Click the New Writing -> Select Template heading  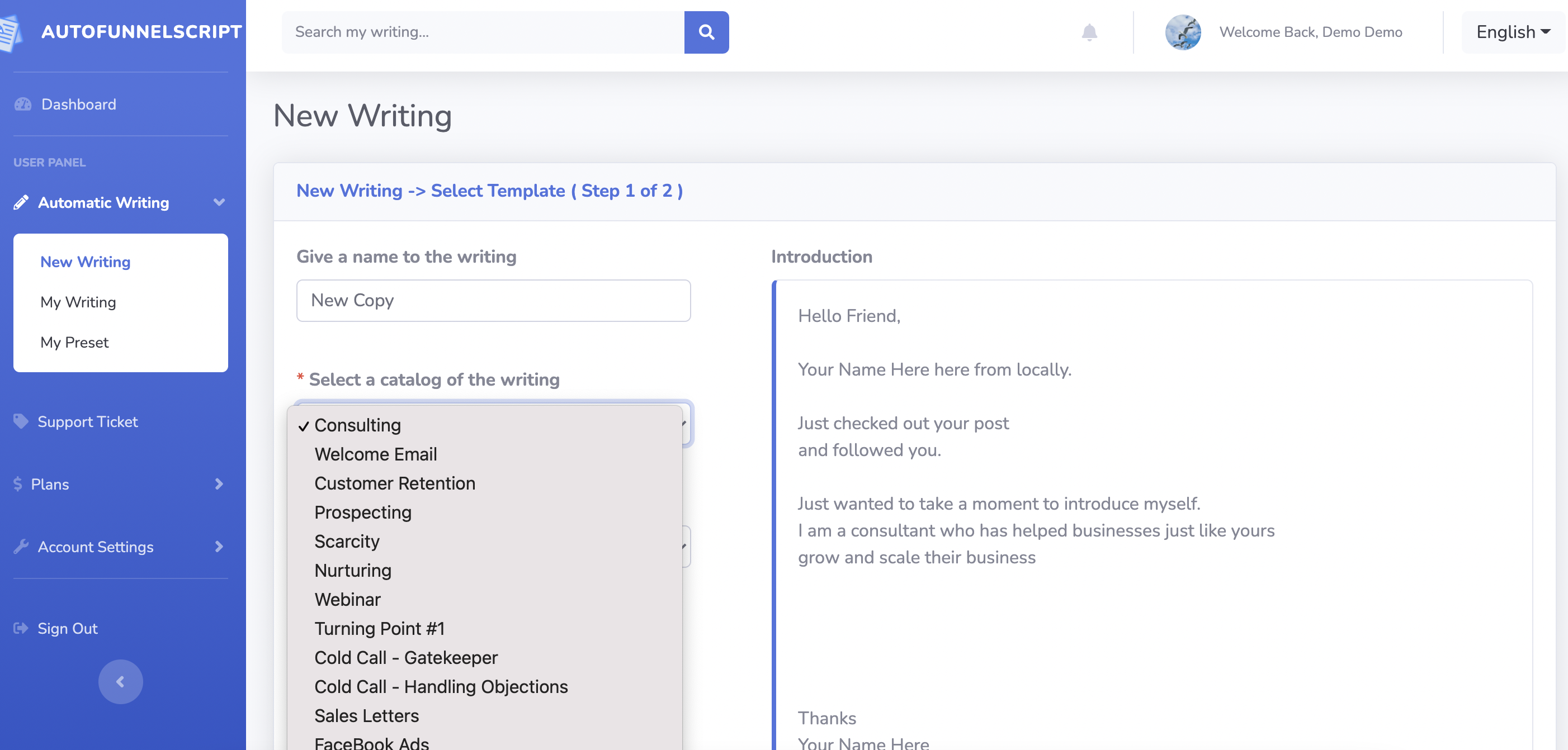[489, 191]
